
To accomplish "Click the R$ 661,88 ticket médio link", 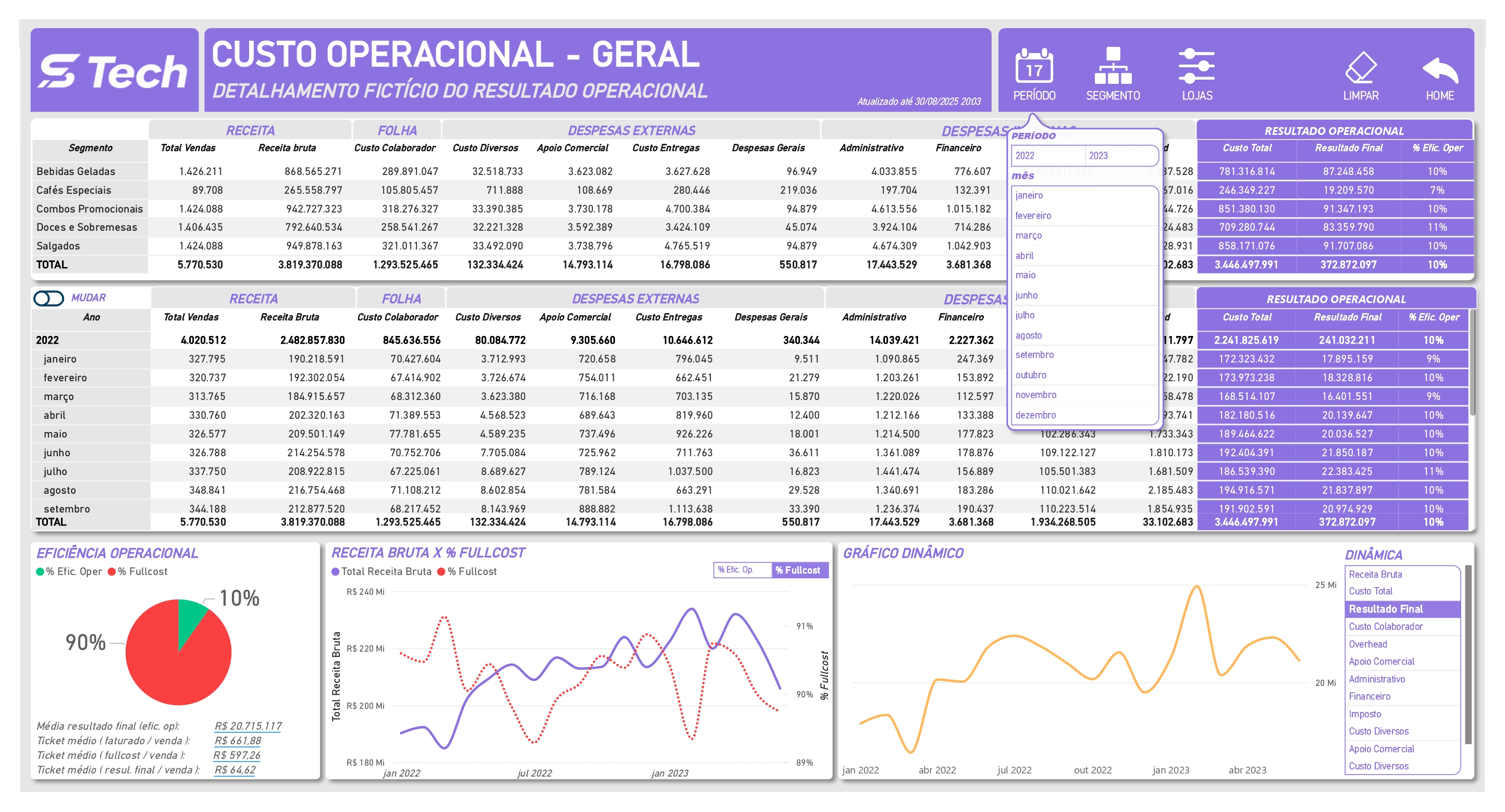I will [x=238, y=740].
